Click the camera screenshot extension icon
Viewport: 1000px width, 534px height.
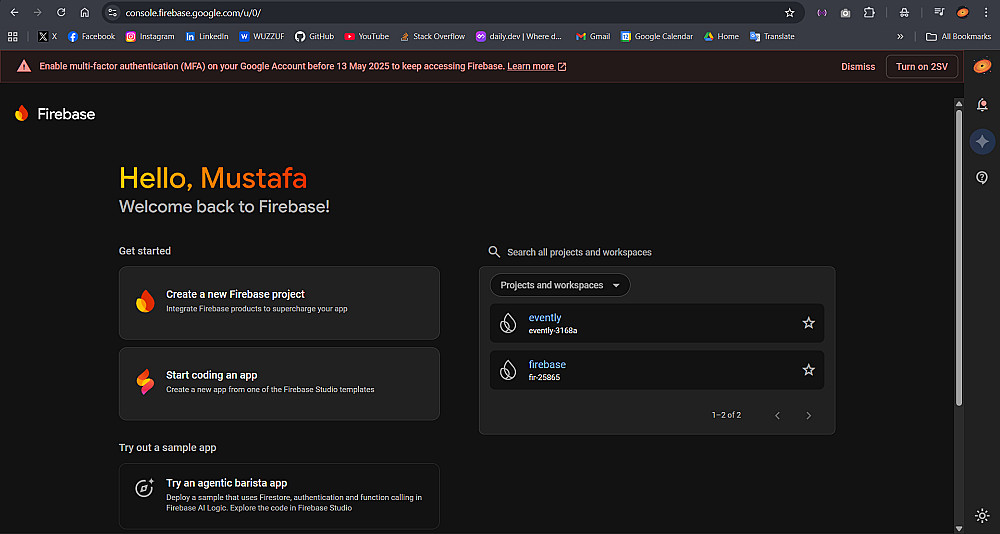[x=845, y=13]
